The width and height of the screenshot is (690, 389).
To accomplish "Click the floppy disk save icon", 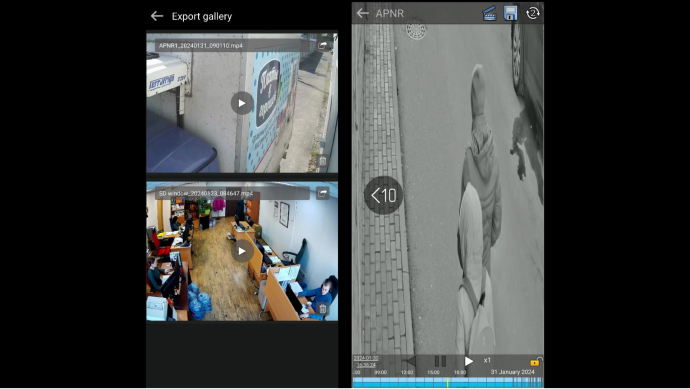I will click(510, 13).
